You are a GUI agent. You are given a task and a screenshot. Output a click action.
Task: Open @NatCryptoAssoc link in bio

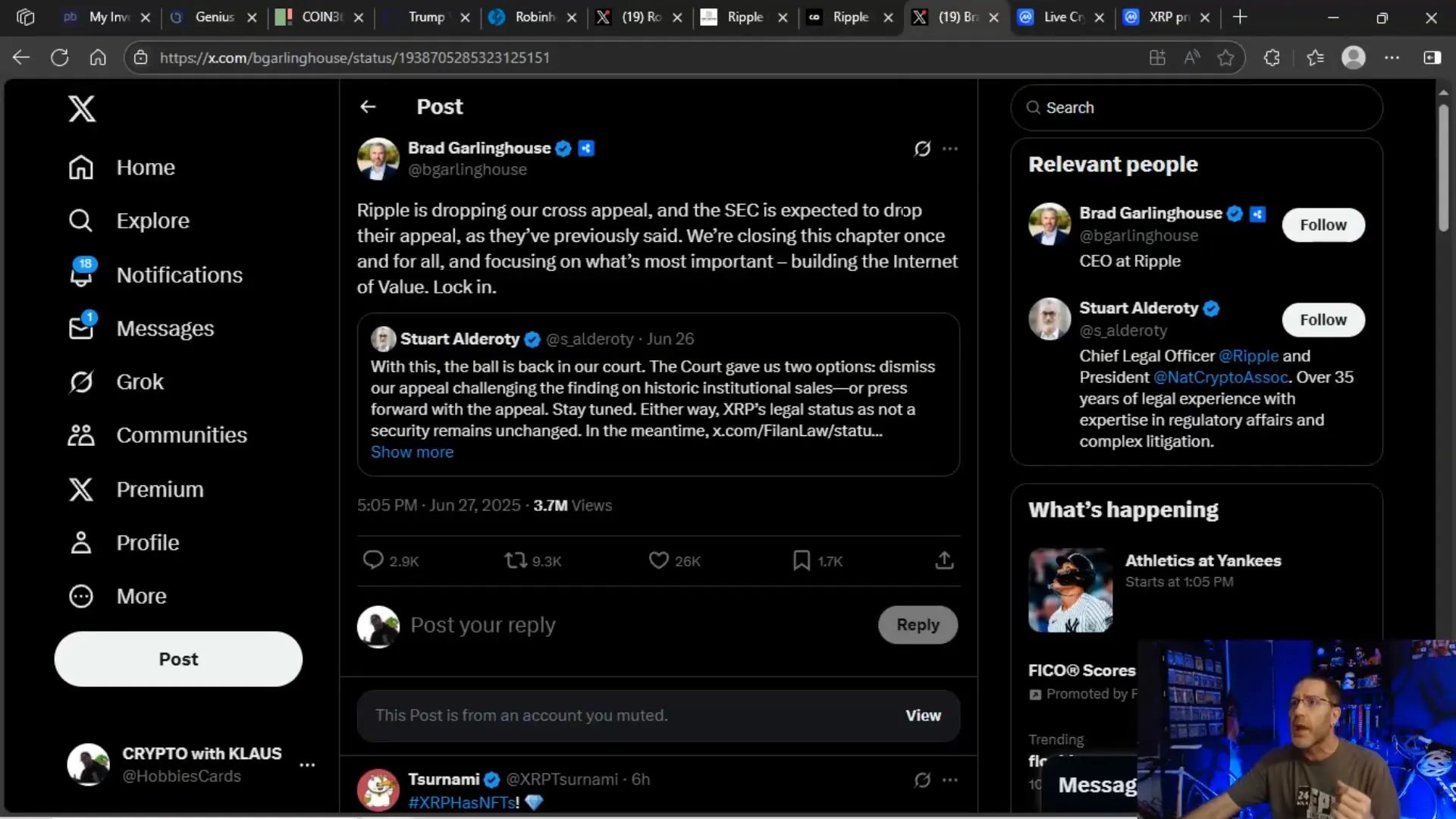pos(1220,378)
